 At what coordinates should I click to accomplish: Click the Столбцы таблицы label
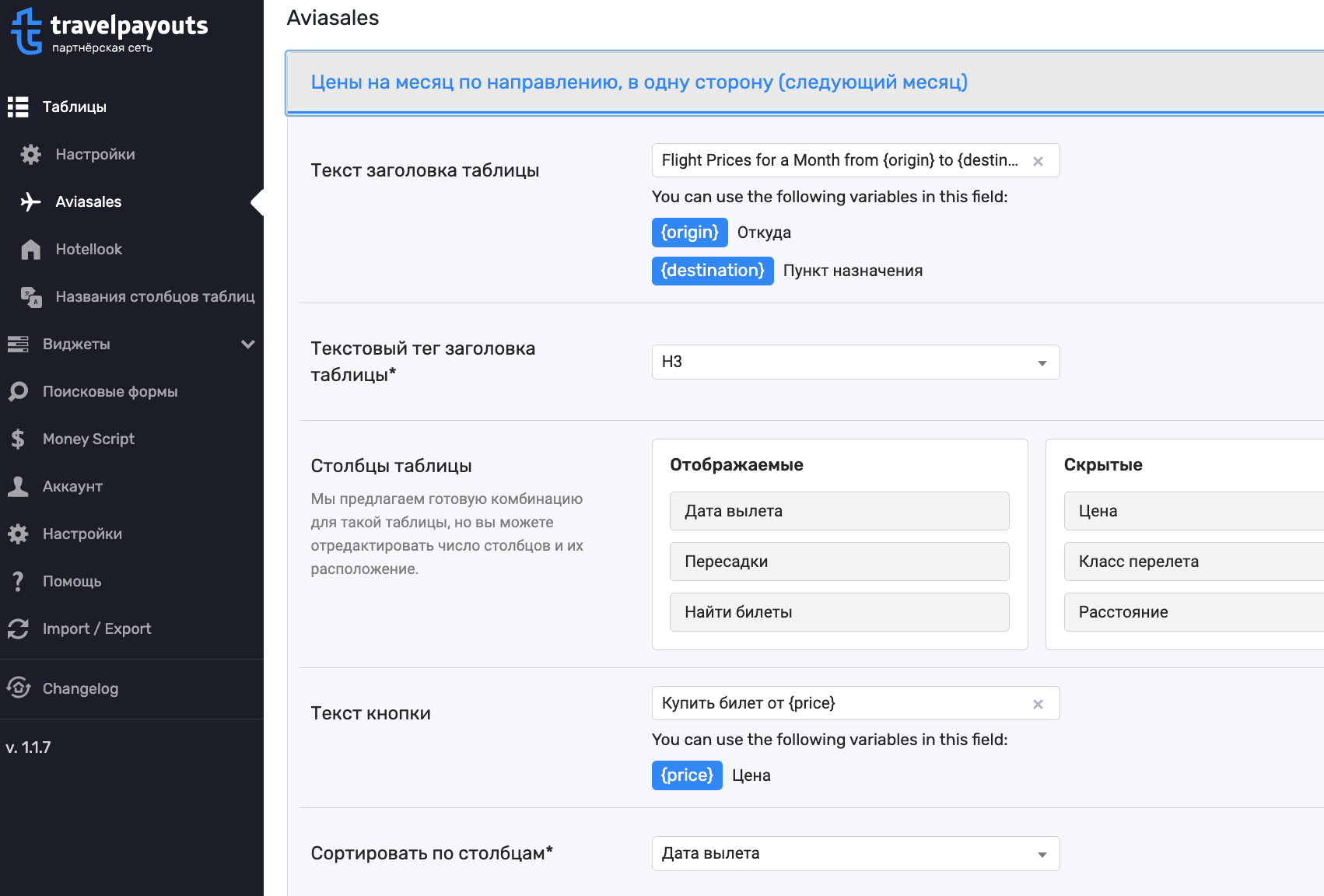[x=391, y=466]
